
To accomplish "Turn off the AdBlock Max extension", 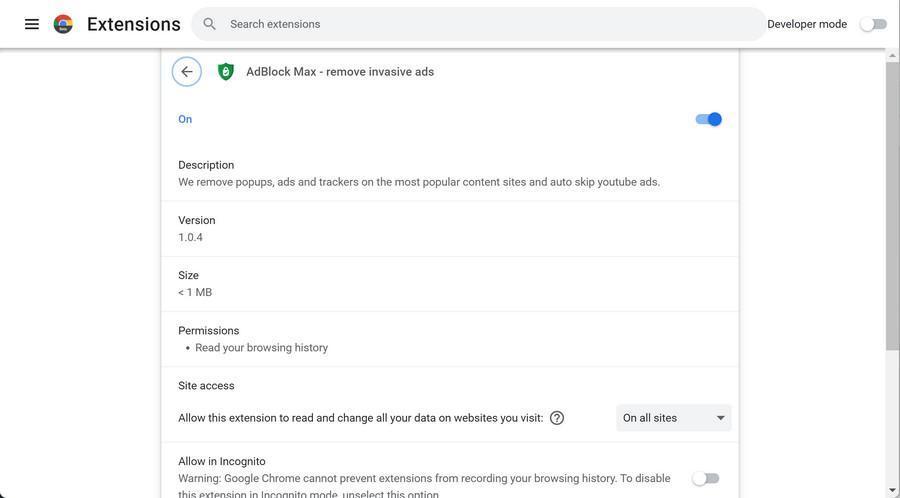I will click(708, 119).
